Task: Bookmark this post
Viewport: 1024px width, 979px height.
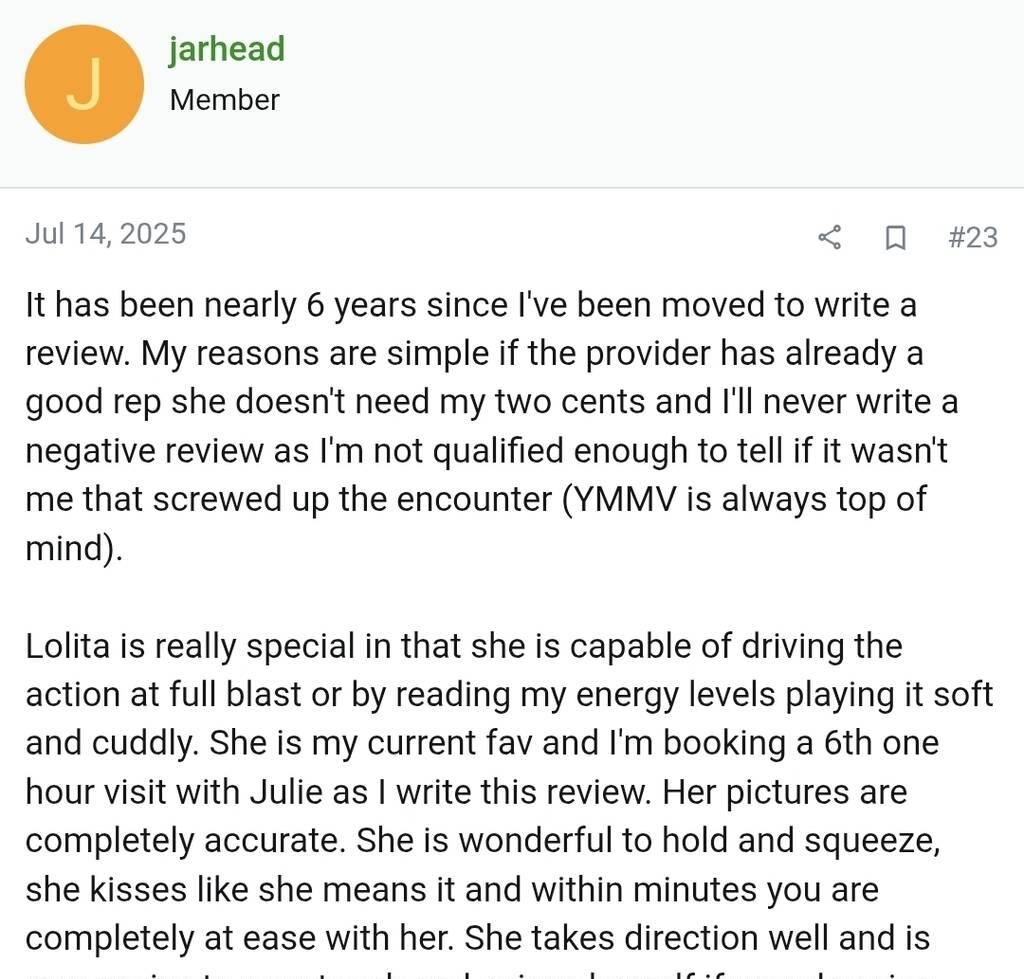Action: tap(896, 237)
